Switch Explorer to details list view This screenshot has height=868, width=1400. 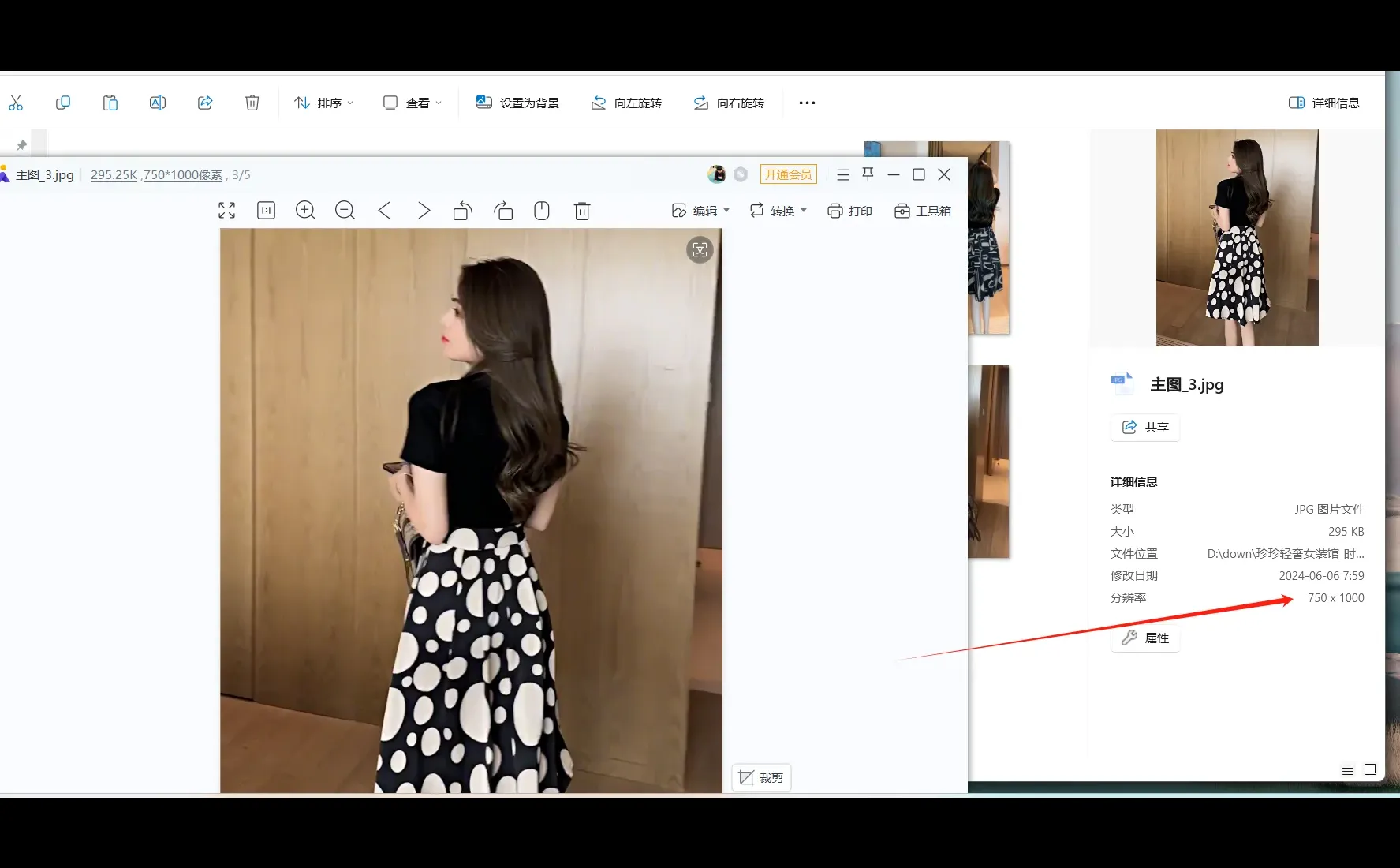click(x=1348, y=769)
